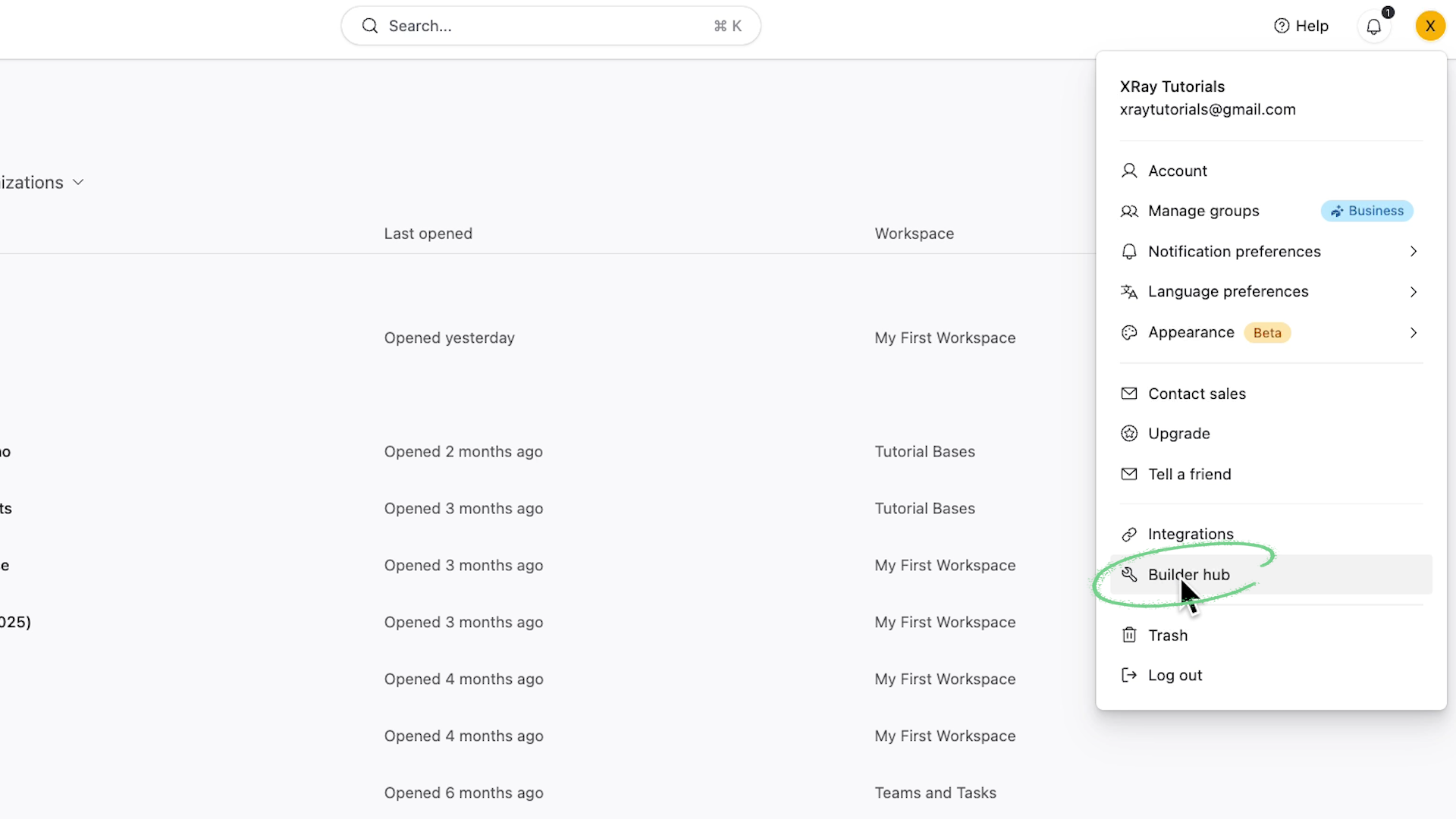The image size is (1456, 819).
Task: Click the Integrations link icon
Action: tap(1129, 534)
